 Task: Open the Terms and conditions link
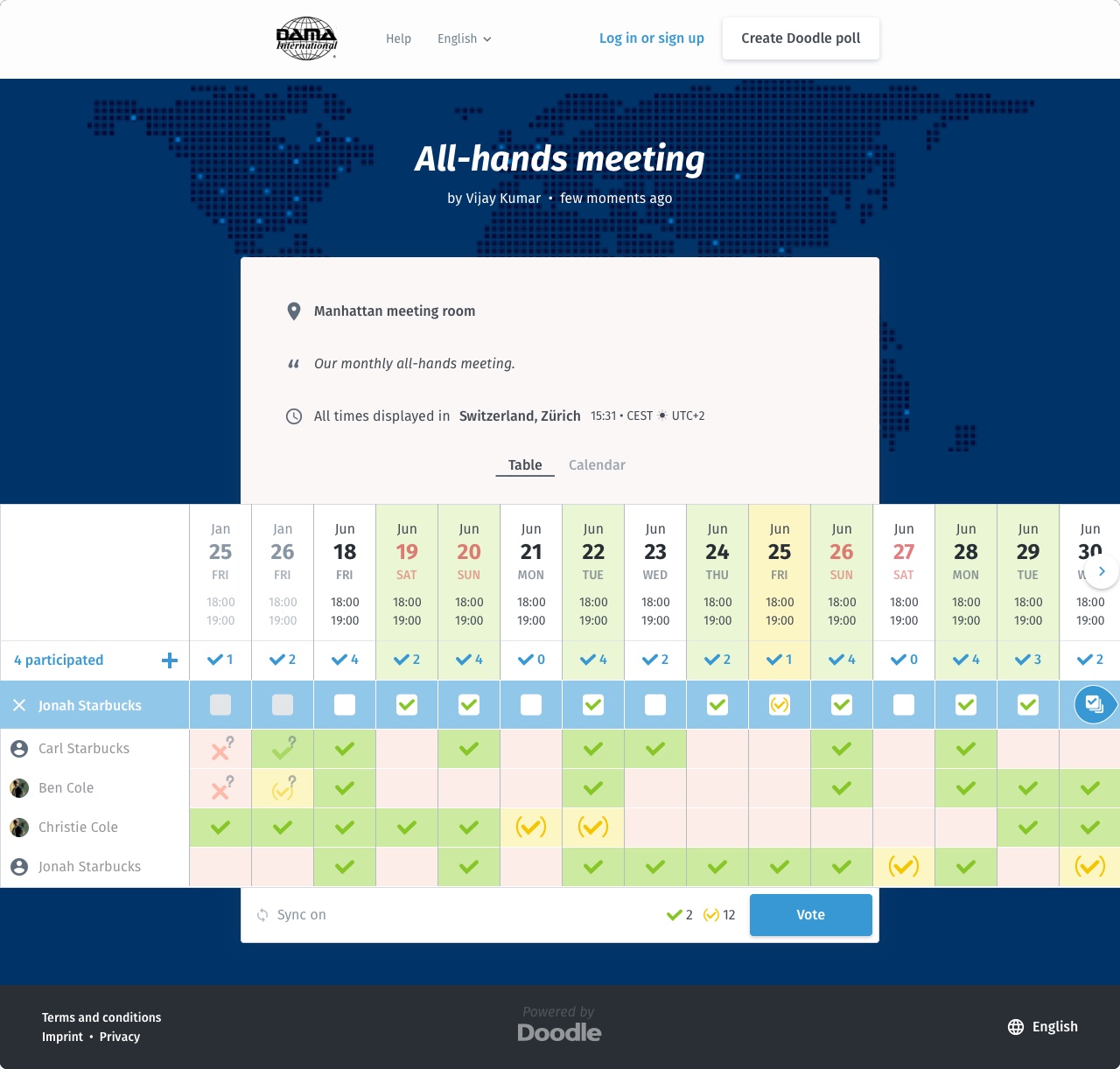tap(101, 1017)
